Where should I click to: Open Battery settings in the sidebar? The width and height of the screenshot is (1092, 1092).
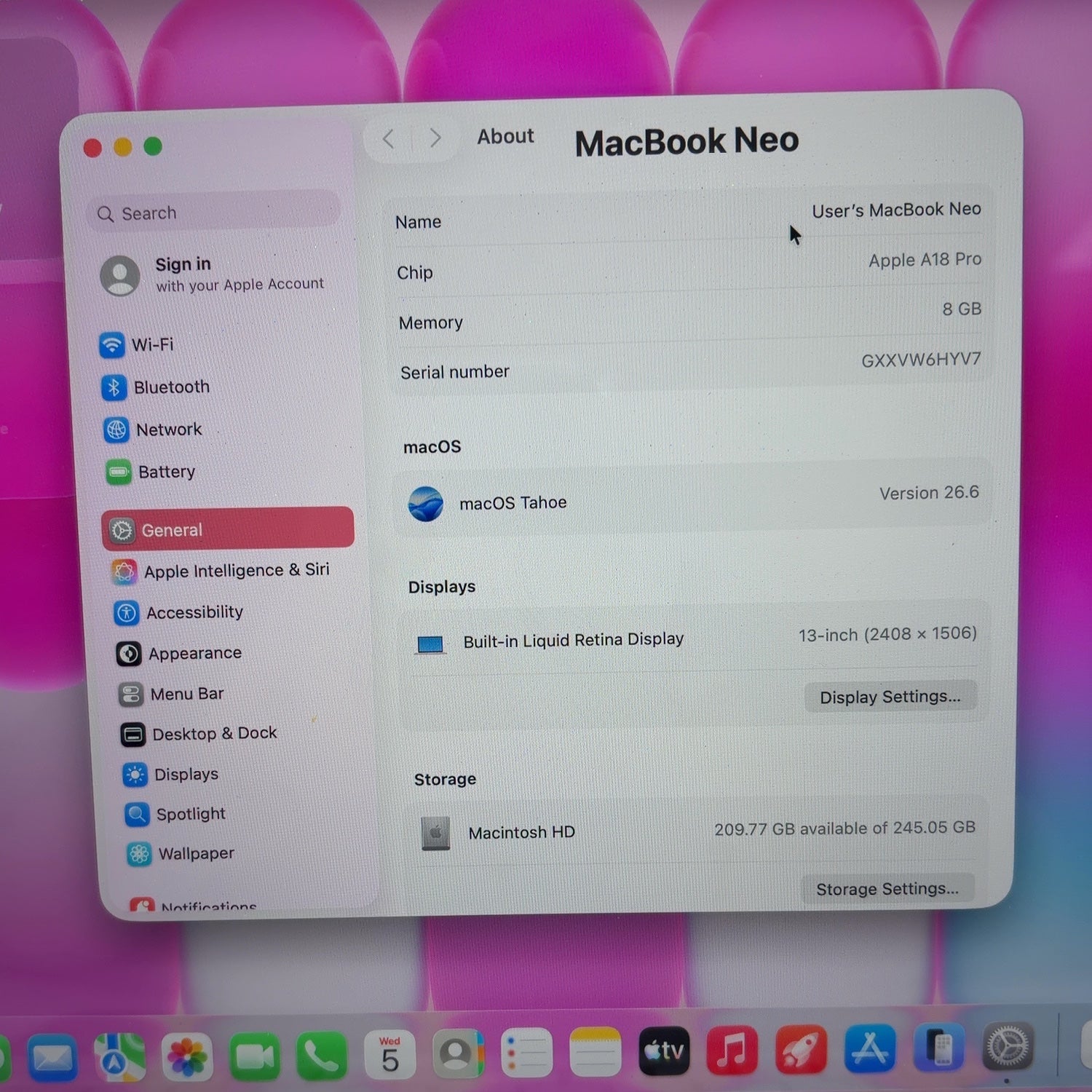151,472
